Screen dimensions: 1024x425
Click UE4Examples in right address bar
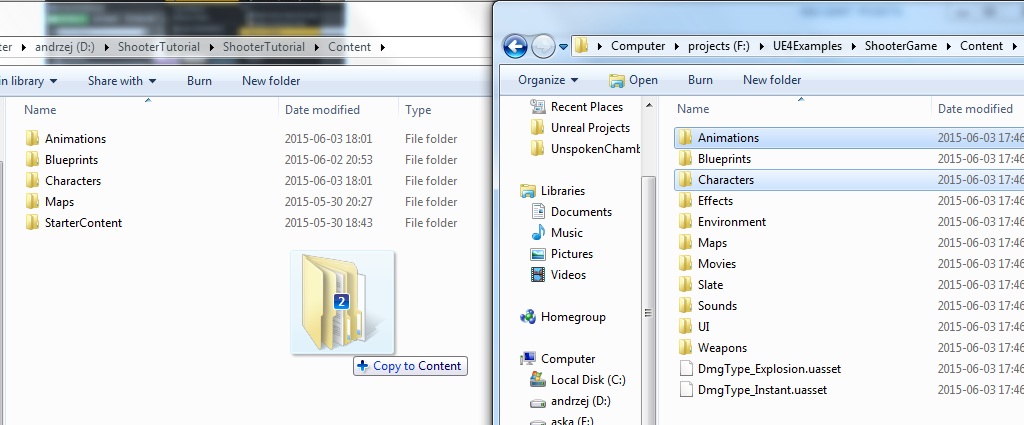[805, 46]
